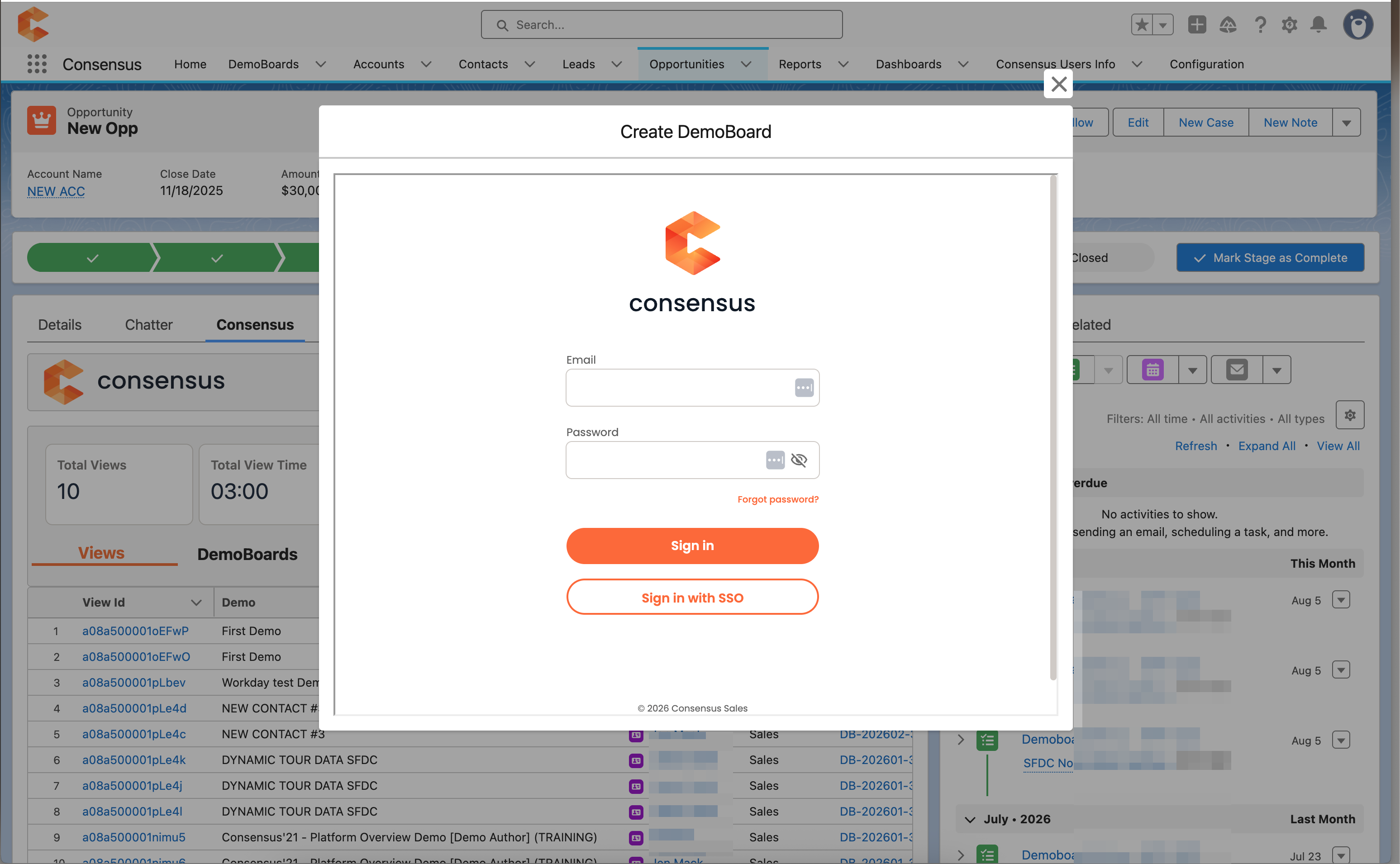Click the orange Sign in button
Image resolution: width=1400 pixels, height=864 pixels.
pos(692,546)
